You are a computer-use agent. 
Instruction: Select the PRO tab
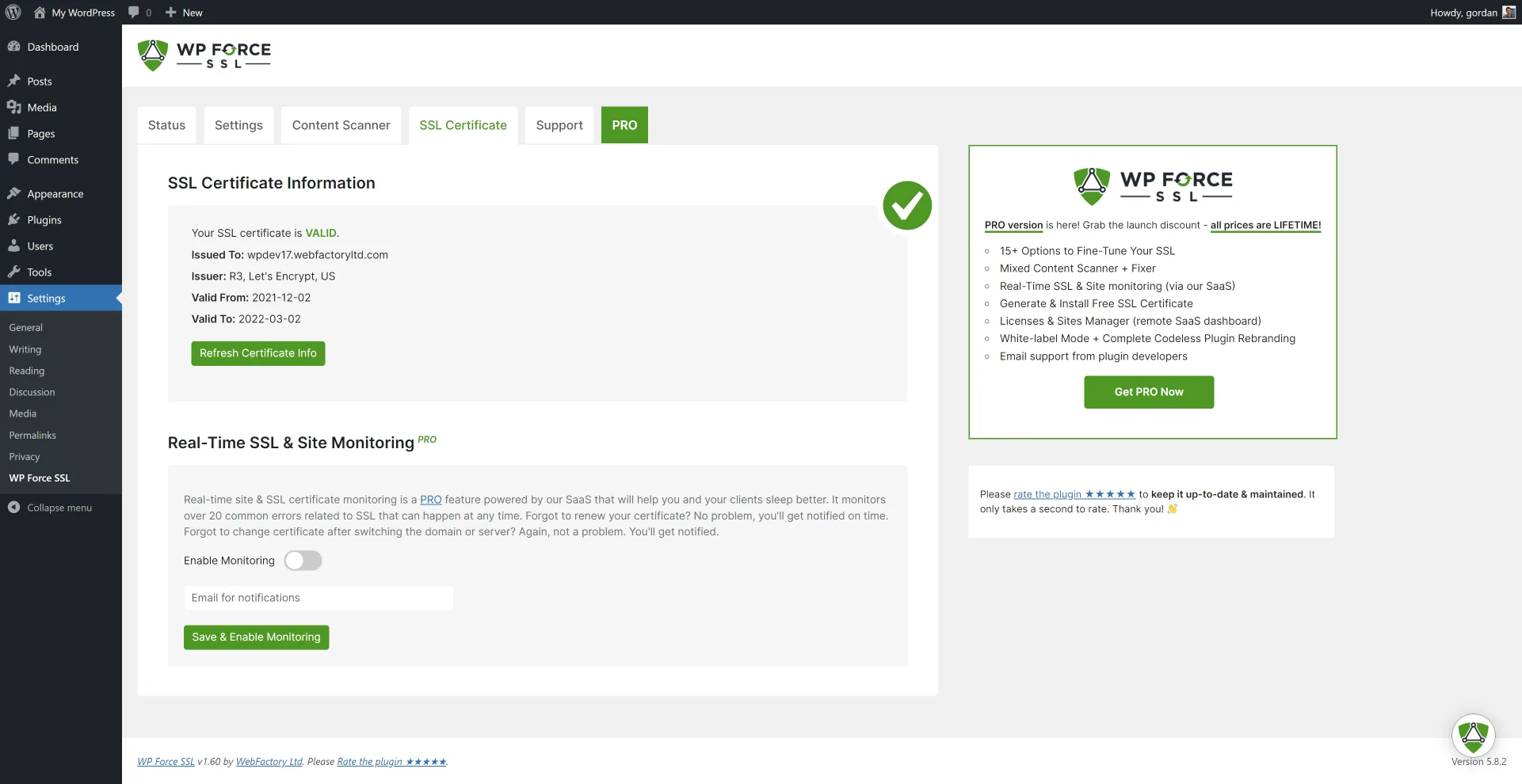click(x=624, y=124)
